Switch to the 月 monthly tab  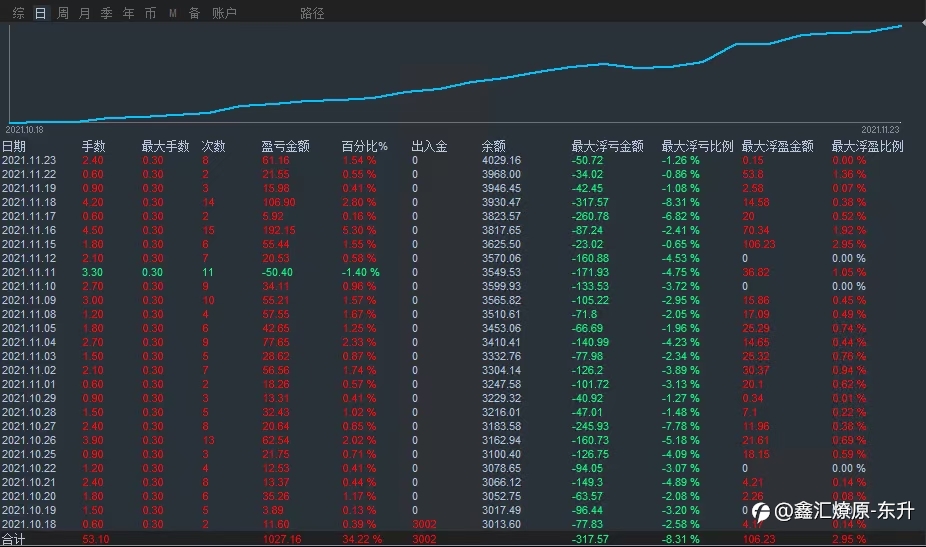click(84, 13)
